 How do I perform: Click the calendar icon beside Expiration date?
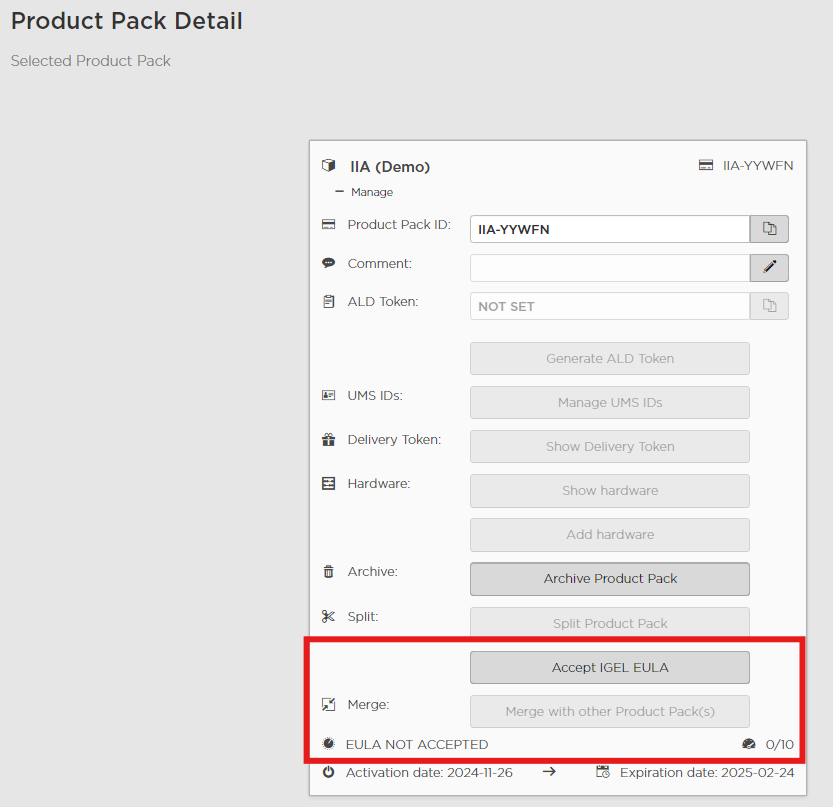point(603,772)
